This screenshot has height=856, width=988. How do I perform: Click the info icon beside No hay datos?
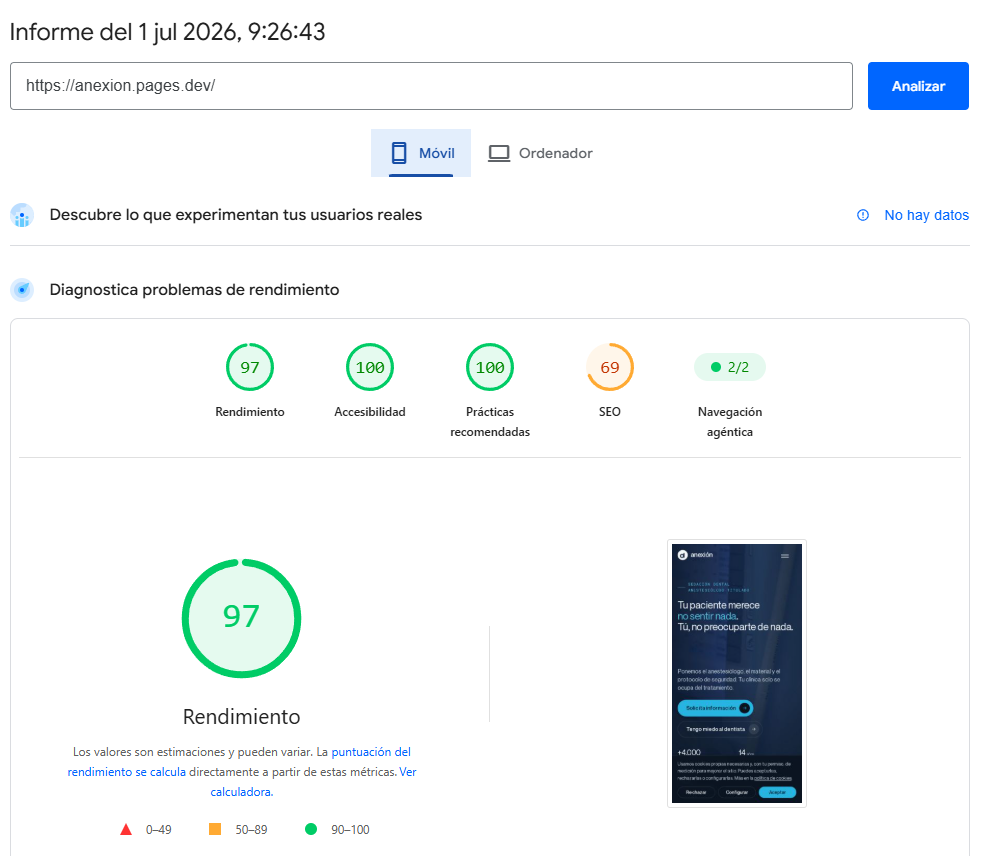[863, 215]
